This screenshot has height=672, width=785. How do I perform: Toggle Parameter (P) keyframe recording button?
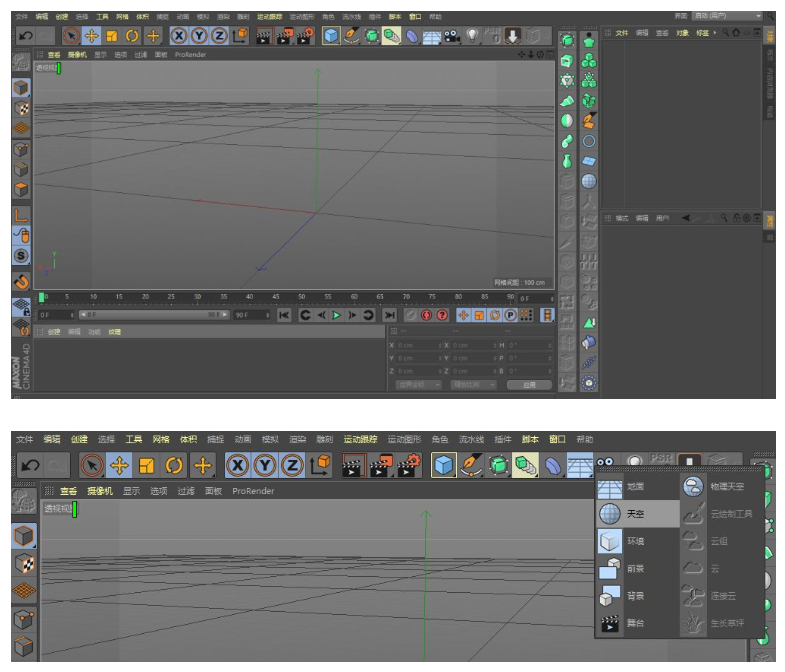coord(510,315)
